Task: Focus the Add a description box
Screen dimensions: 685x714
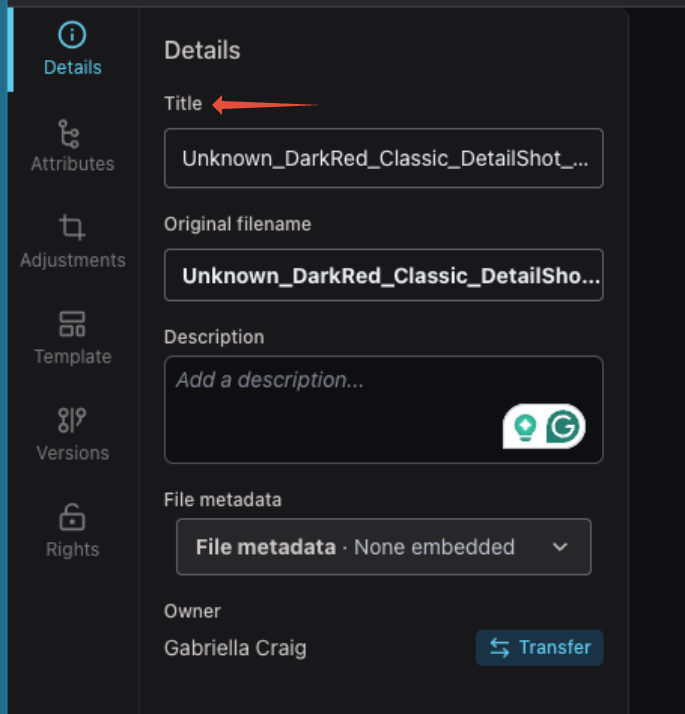Action: tap(383, 410)
